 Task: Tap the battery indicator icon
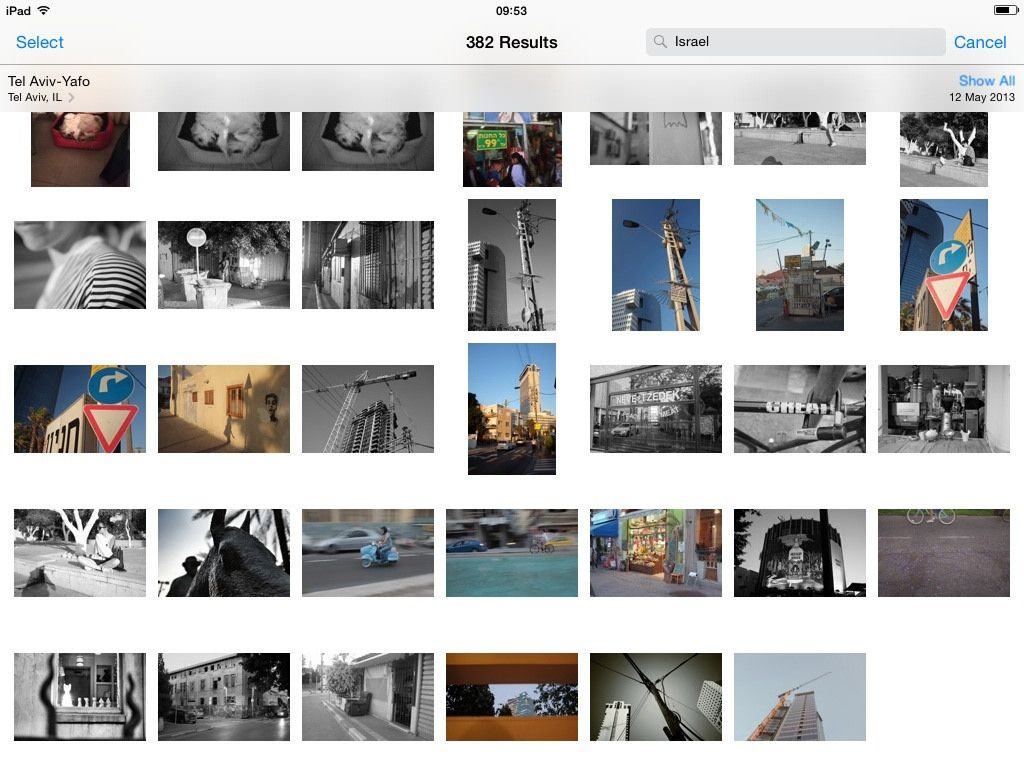1005,10
